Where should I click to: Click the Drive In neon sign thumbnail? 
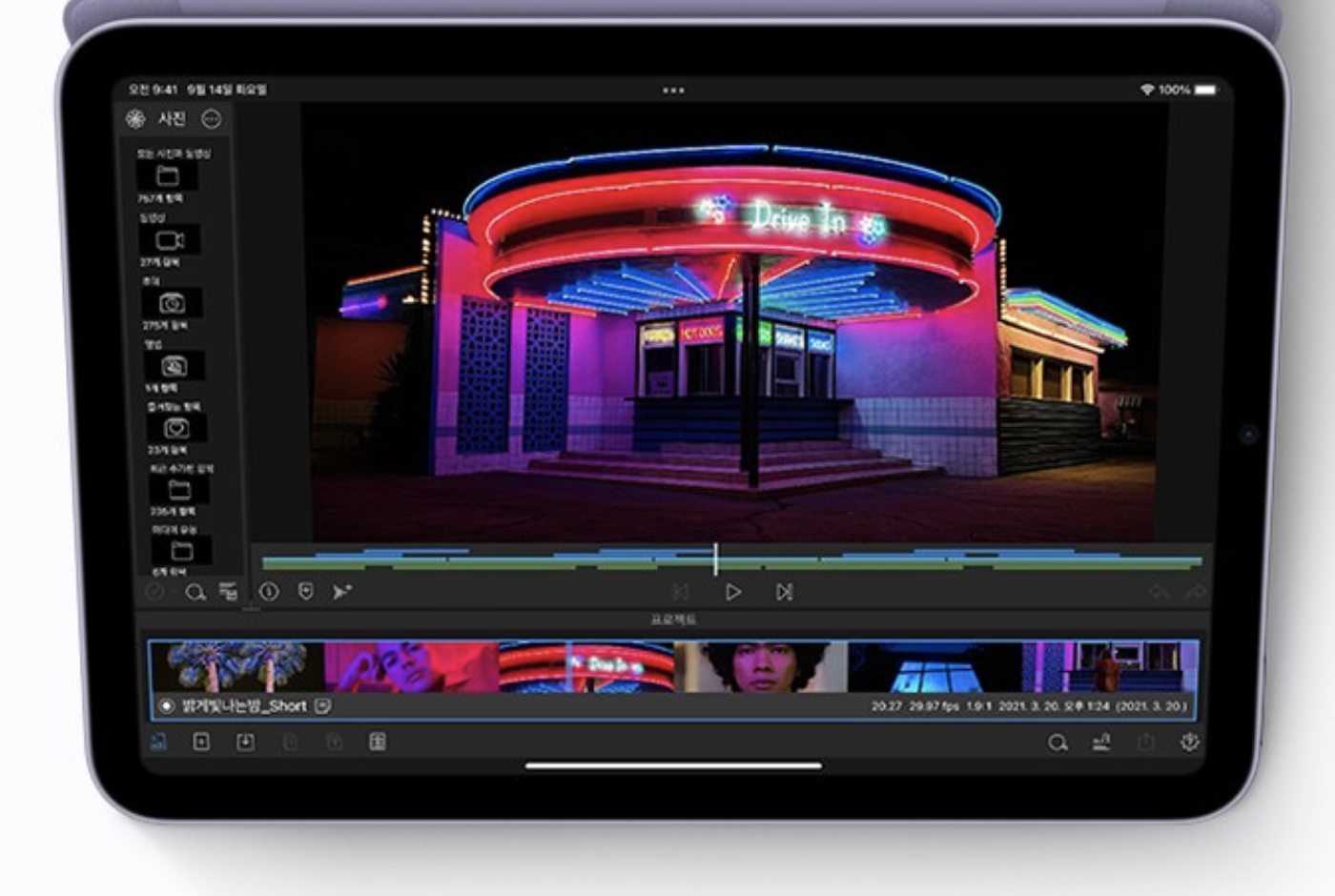tap(585, 666)
